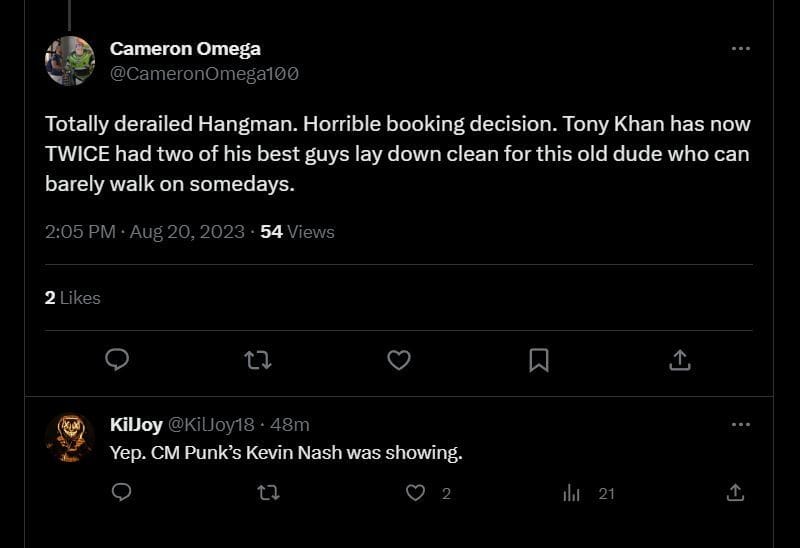
Task: Share KilJoy's reply
Action: click(735, 492)
